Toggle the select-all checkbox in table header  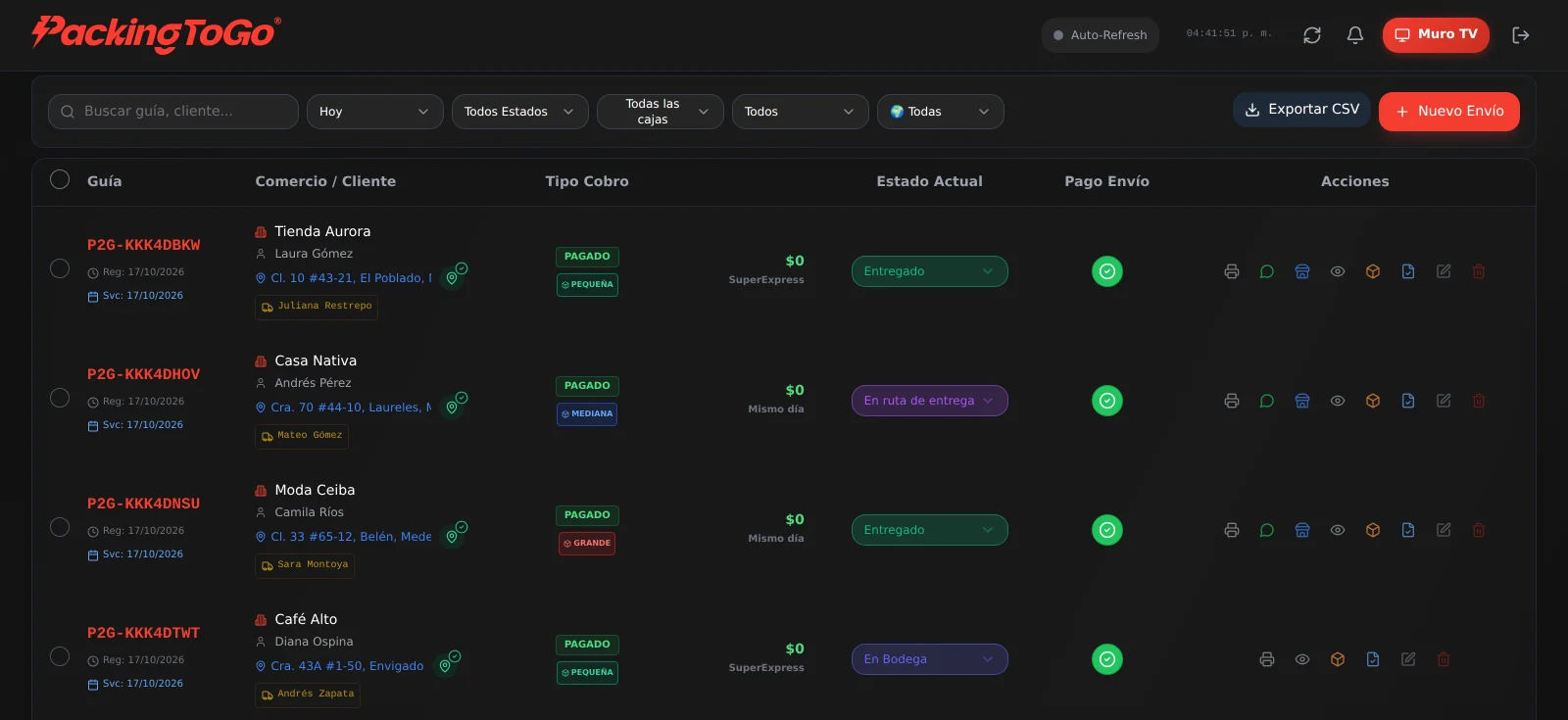(60, 179)
